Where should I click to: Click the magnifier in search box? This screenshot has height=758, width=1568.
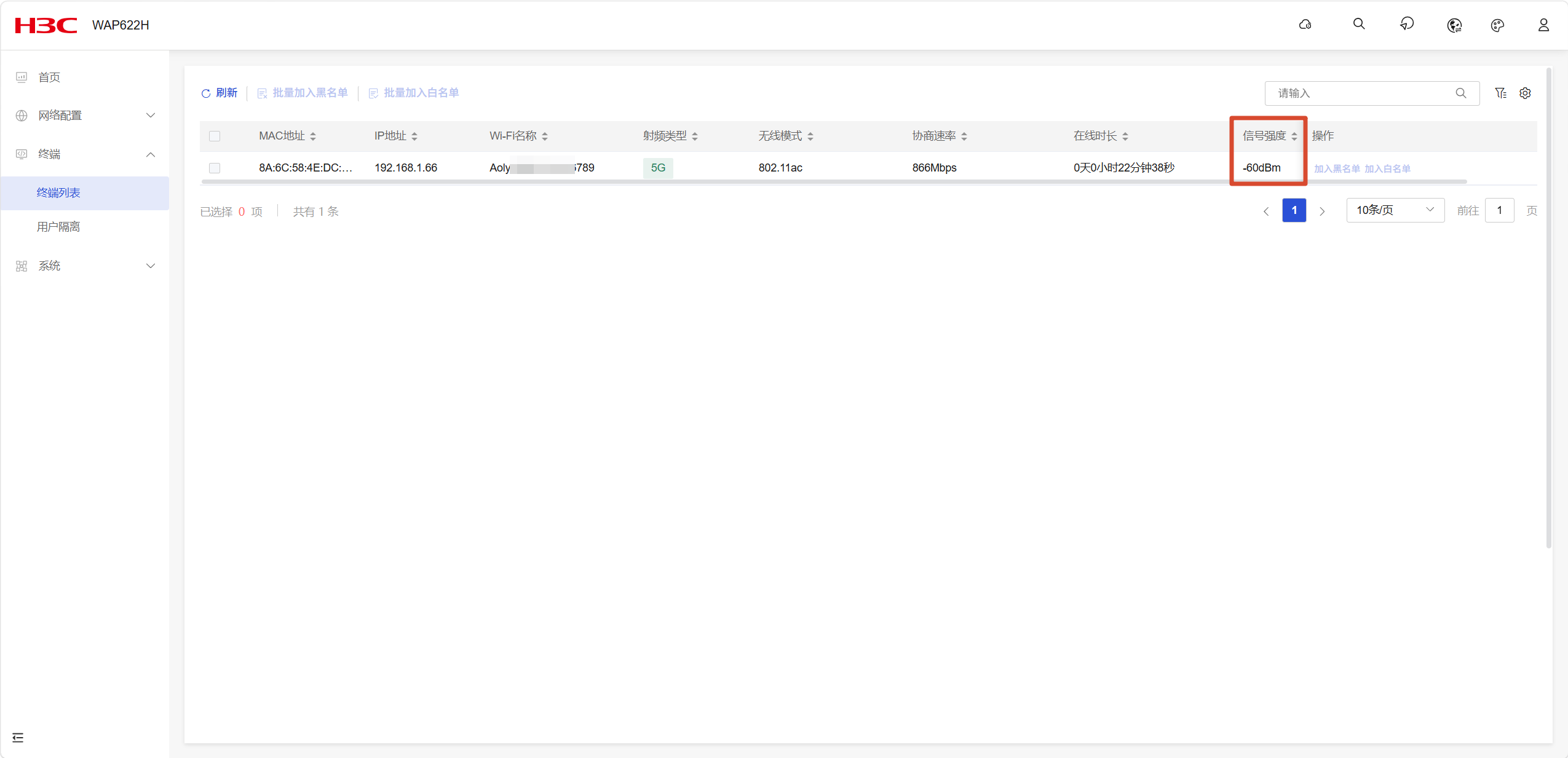point(1461,93)
